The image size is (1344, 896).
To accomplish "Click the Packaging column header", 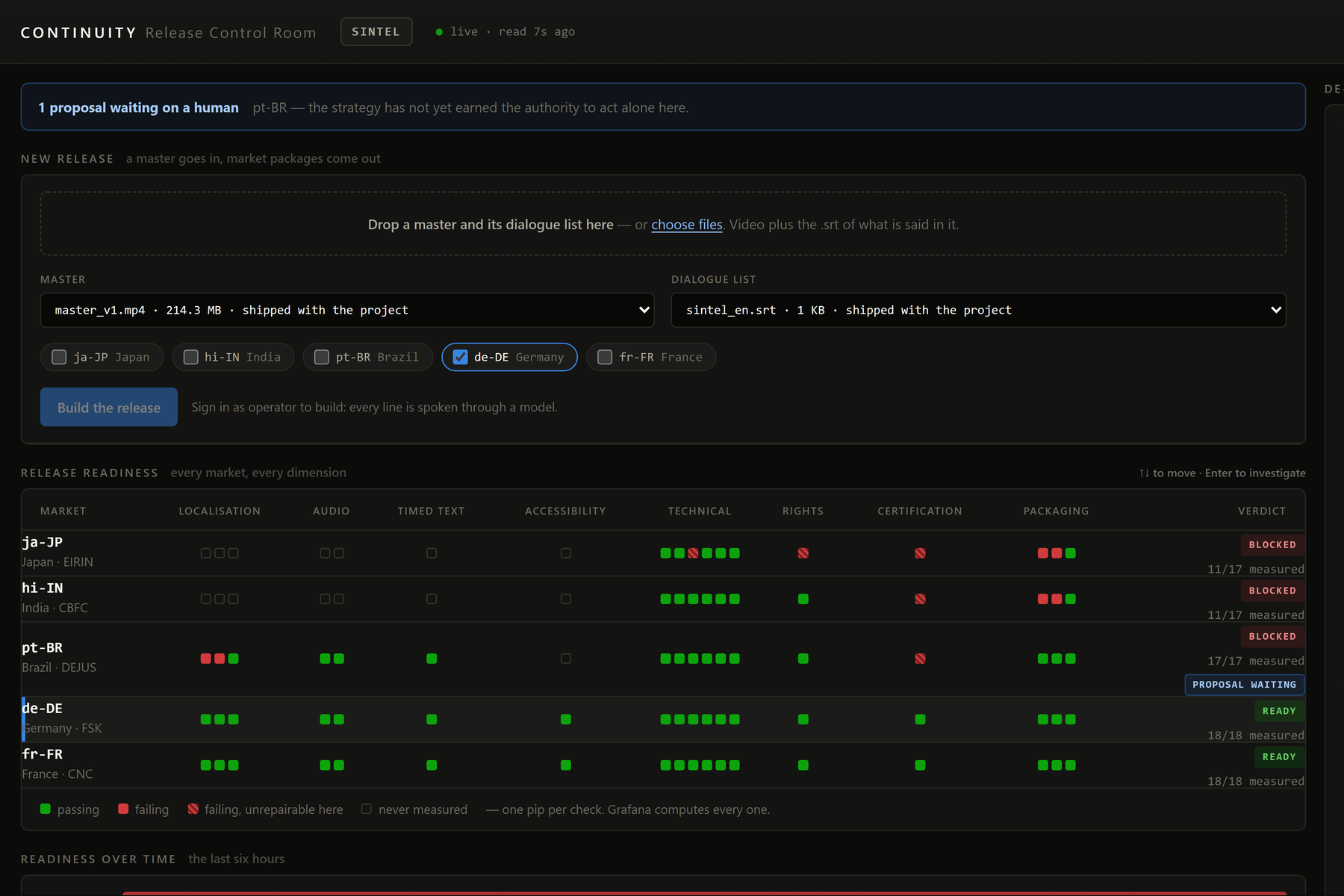I will click(1056, 511).
